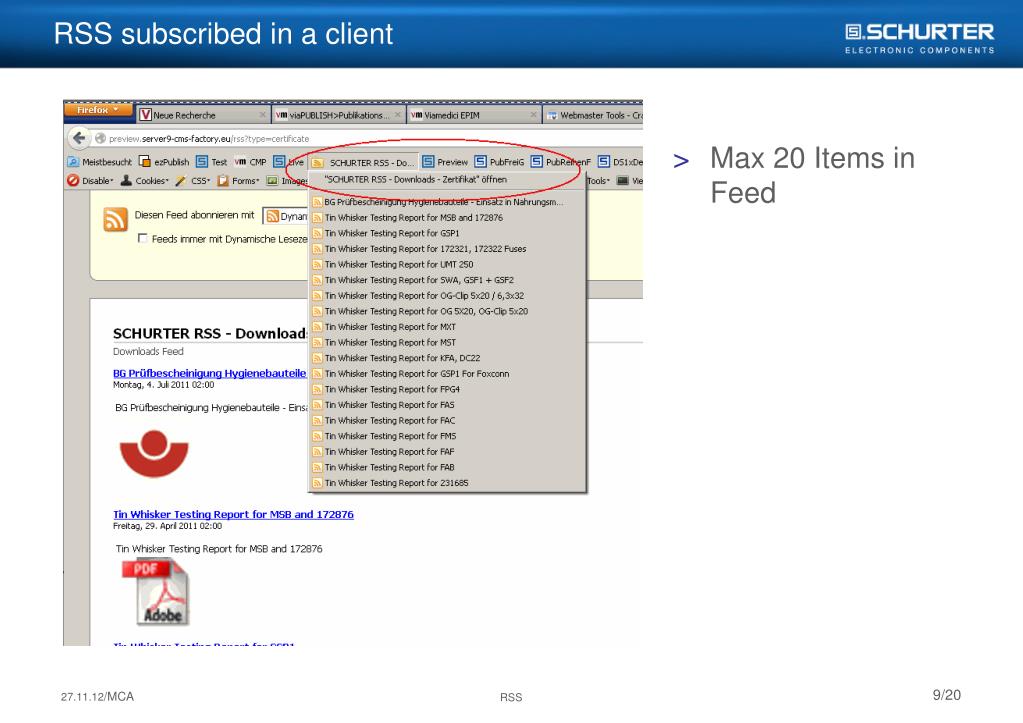The image size is (1023, 723).
Task: Close the Viamedici EPIM tab
Action: (533, 115)
